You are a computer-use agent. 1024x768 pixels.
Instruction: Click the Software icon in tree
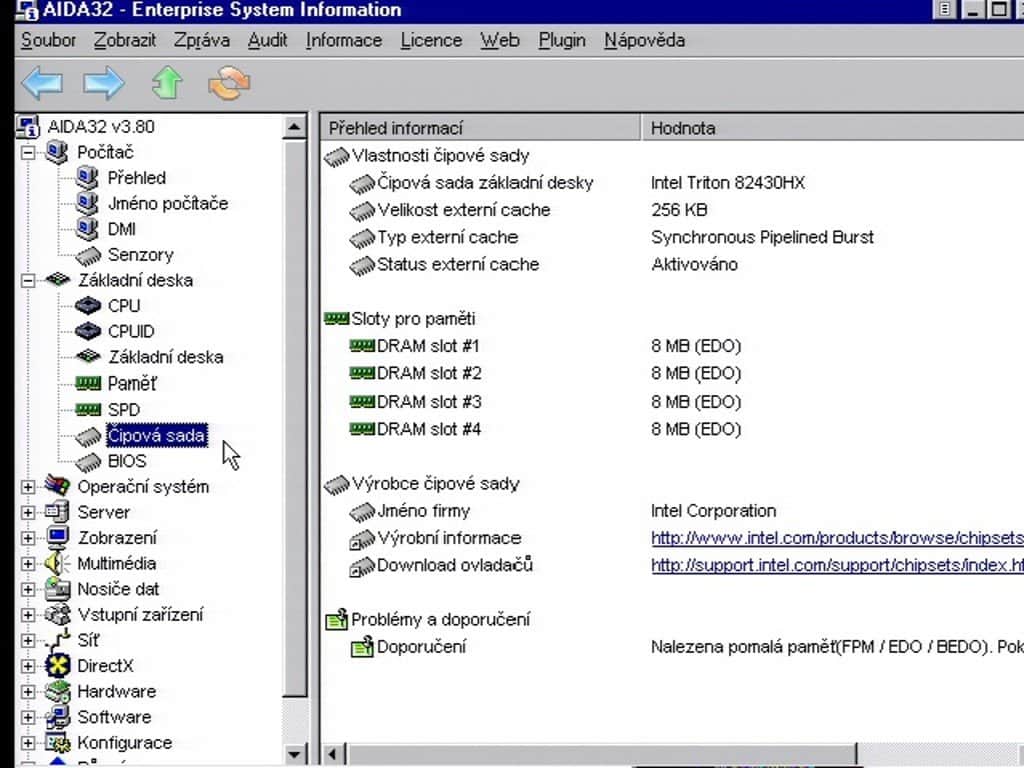click(57, 717)
